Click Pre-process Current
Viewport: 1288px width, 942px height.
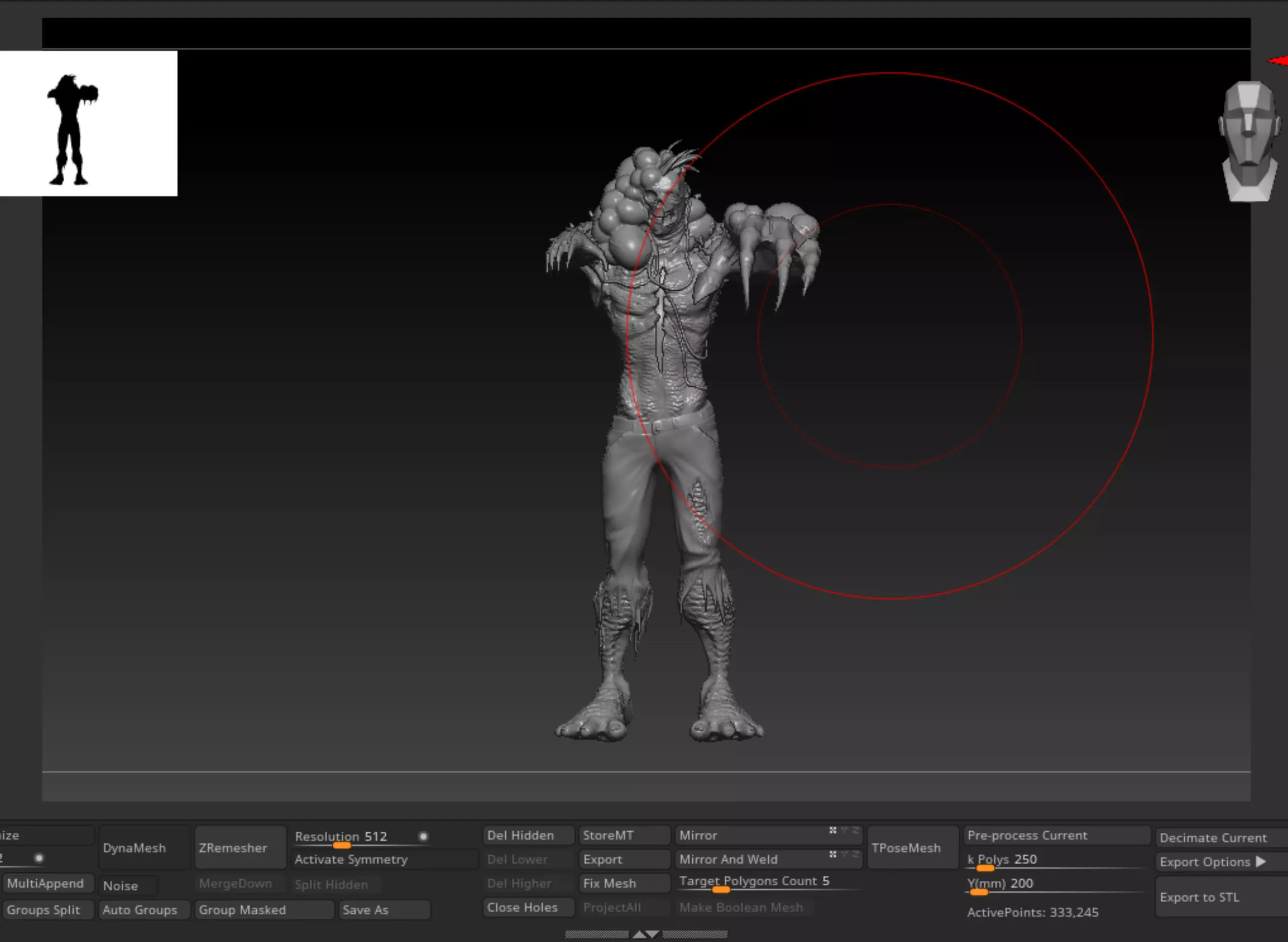tap(1056, 835)
